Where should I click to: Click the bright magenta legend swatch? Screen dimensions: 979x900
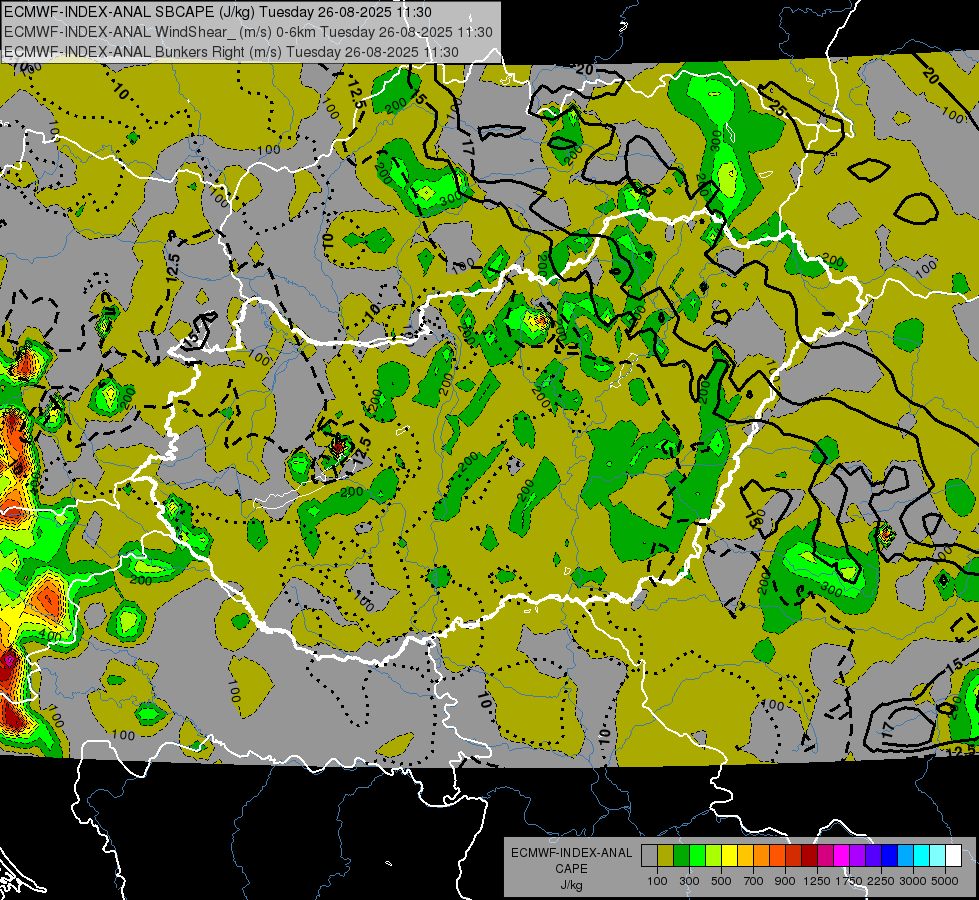842,856
